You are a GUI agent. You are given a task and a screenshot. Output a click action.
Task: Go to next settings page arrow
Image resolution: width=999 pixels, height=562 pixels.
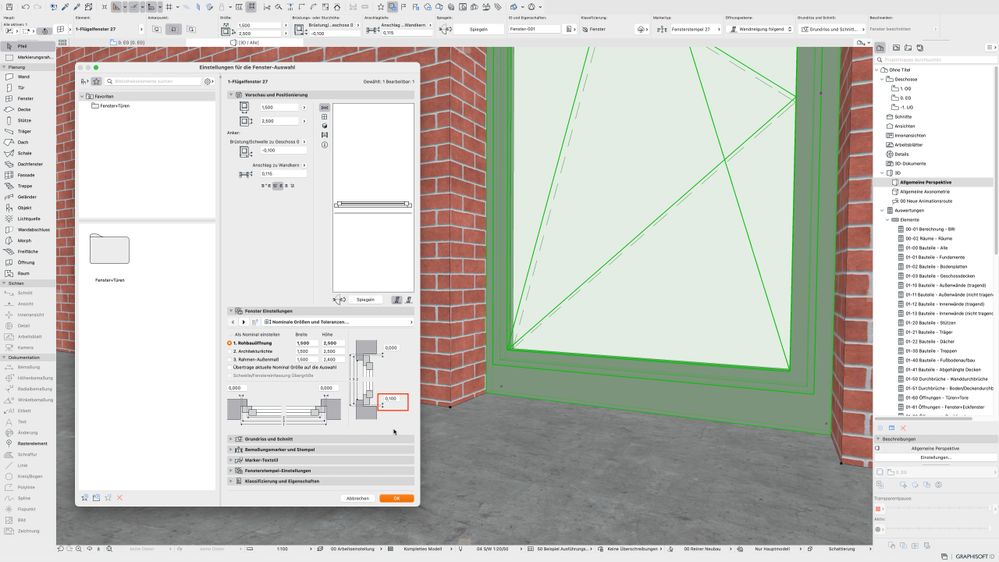point(243,322)
